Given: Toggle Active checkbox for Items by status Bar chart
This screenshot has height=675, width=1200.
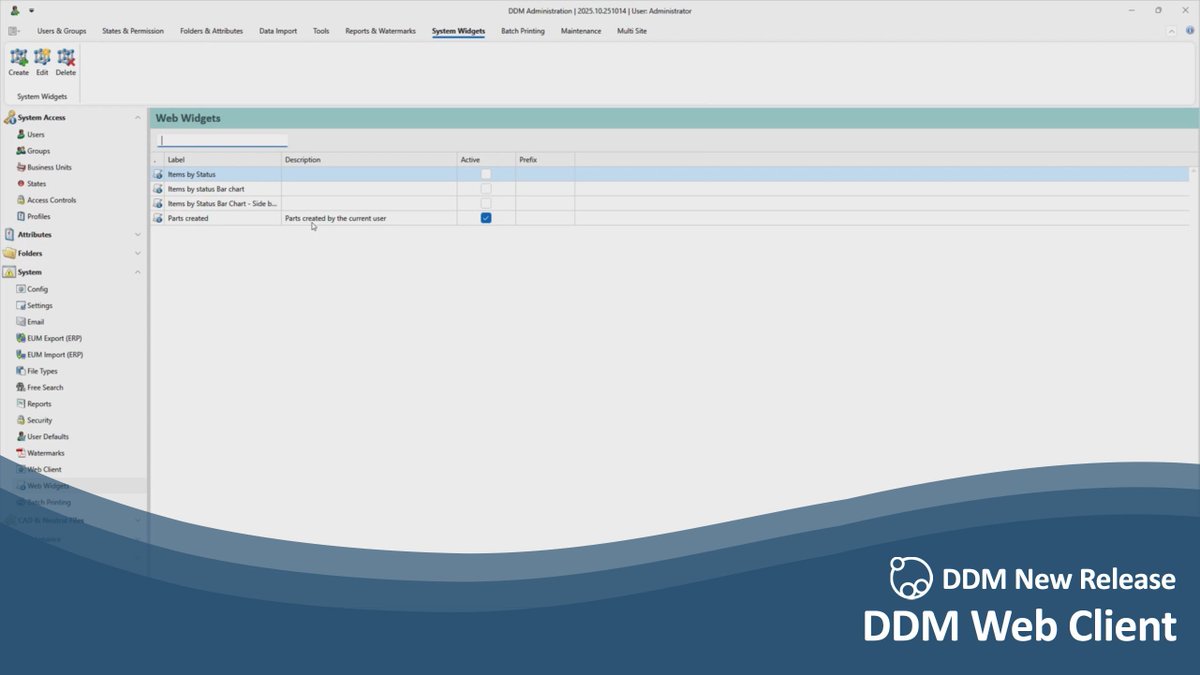Looking at the screenshot, I should 486,188.
